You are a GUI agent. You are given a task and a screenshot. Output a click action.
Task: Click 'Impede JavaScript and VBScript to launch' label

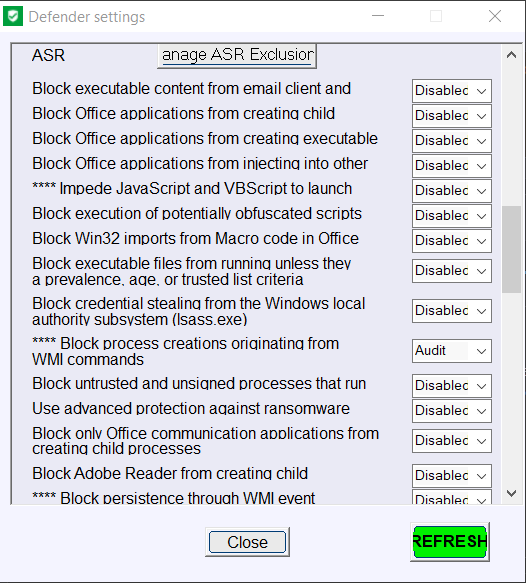pos(192,189)
